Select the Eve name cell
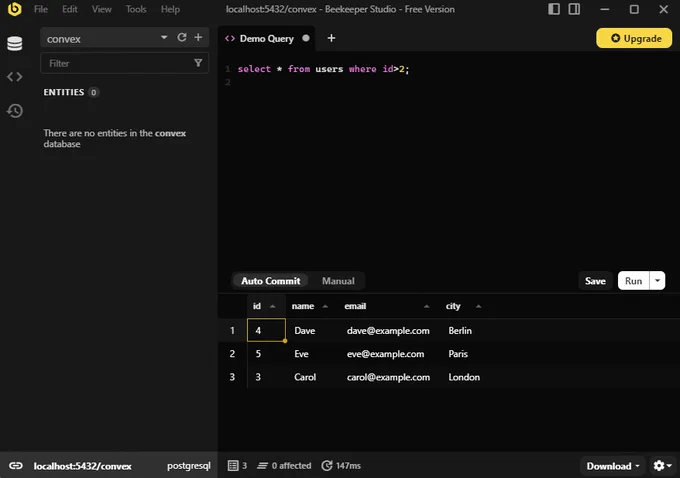Viewport: 680px width, 478px height. tap(311, 354)
